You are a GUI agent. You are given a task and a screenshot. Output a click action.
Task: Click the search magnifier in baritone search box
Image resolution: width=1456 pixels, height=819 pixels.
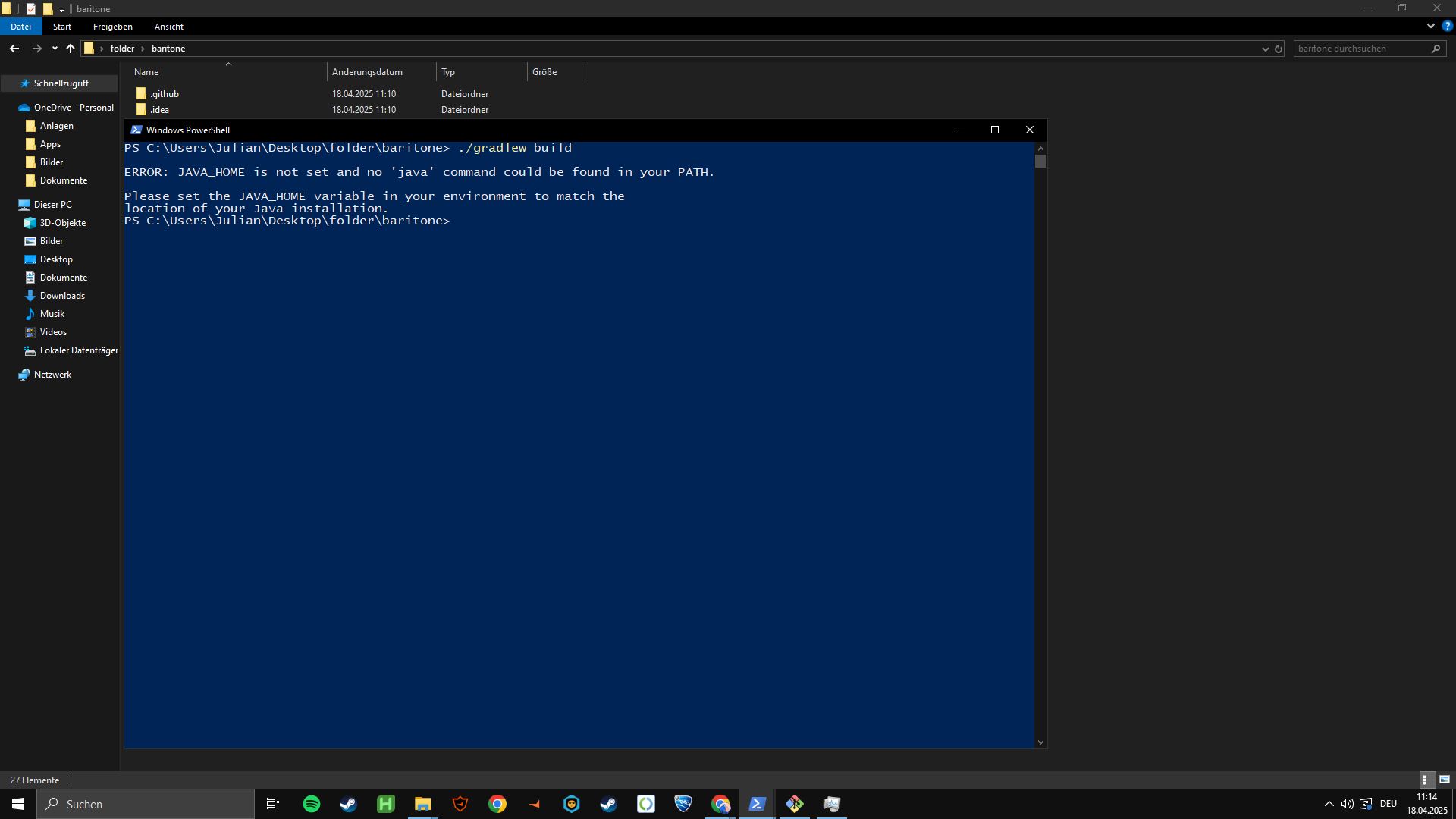point(1436,49)
